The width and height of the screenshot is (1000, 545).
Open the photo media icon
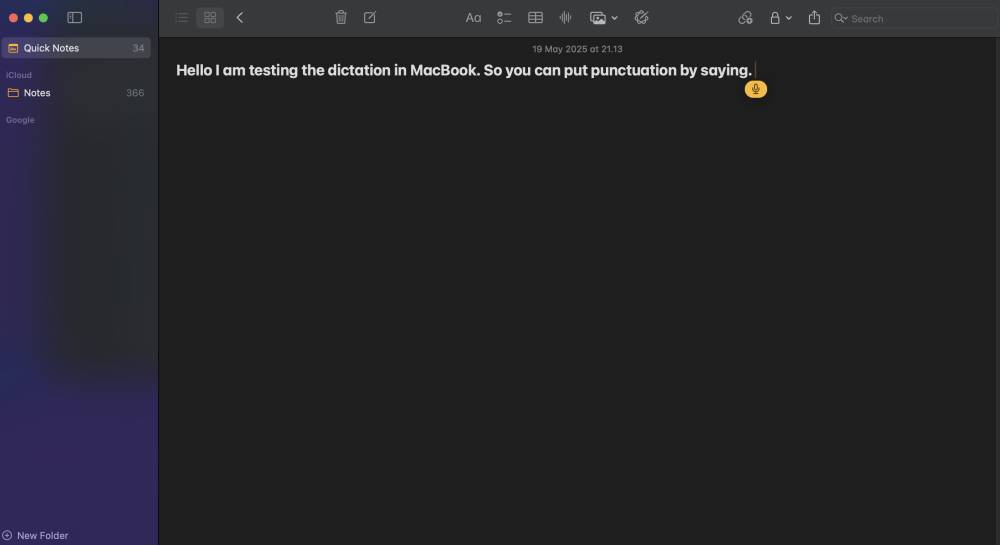point(598,18)
